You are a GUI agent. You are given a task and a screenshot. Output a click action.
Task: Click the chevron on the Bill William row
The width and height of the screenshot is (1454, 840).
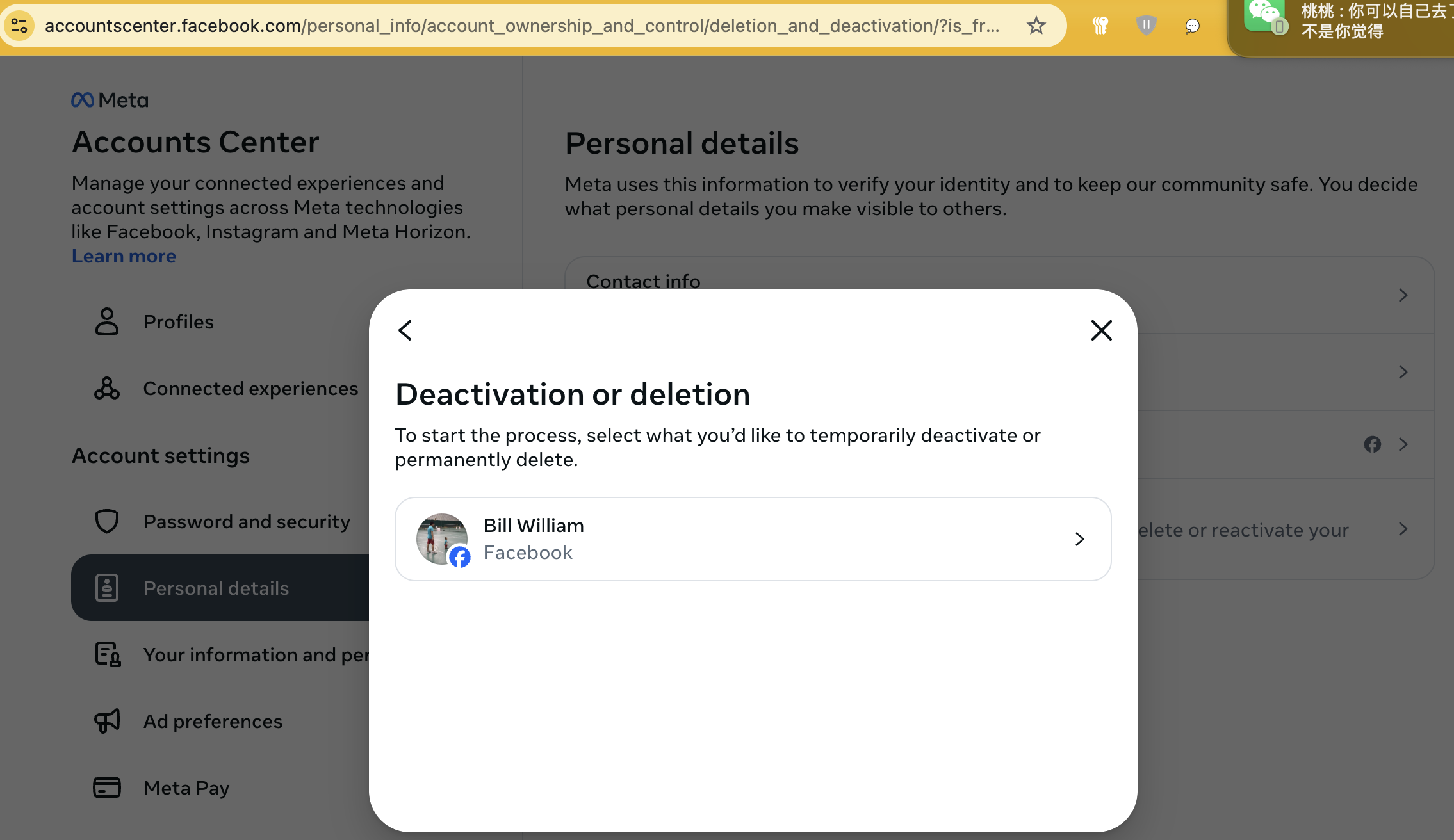click(1079, 539)
